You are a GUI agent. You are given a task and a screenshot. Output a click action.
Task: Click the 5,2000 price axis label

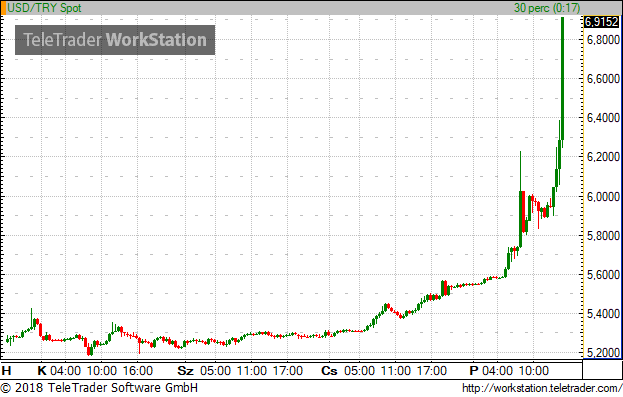tap(603, 353)
